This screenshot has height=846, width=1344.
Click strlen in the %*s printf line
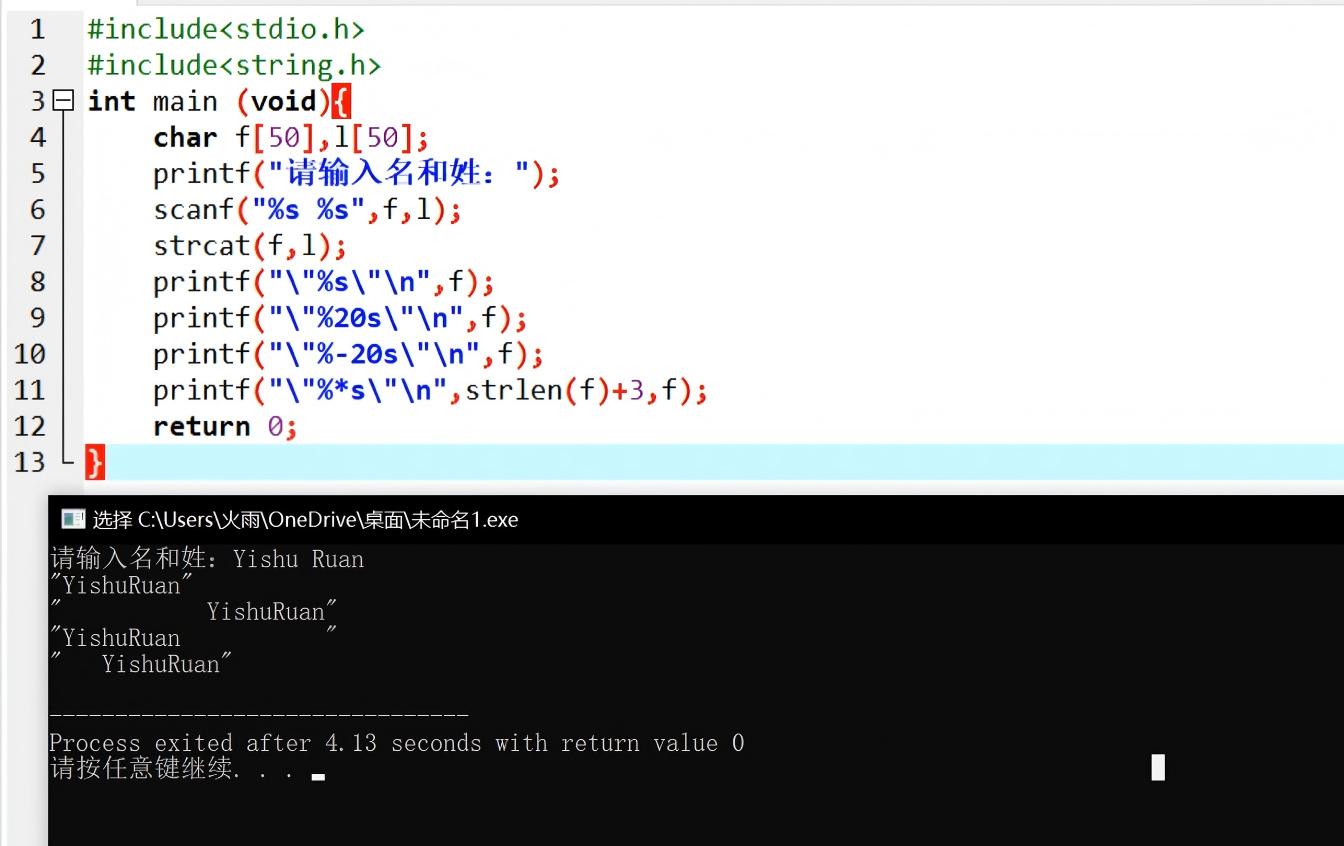514,389
